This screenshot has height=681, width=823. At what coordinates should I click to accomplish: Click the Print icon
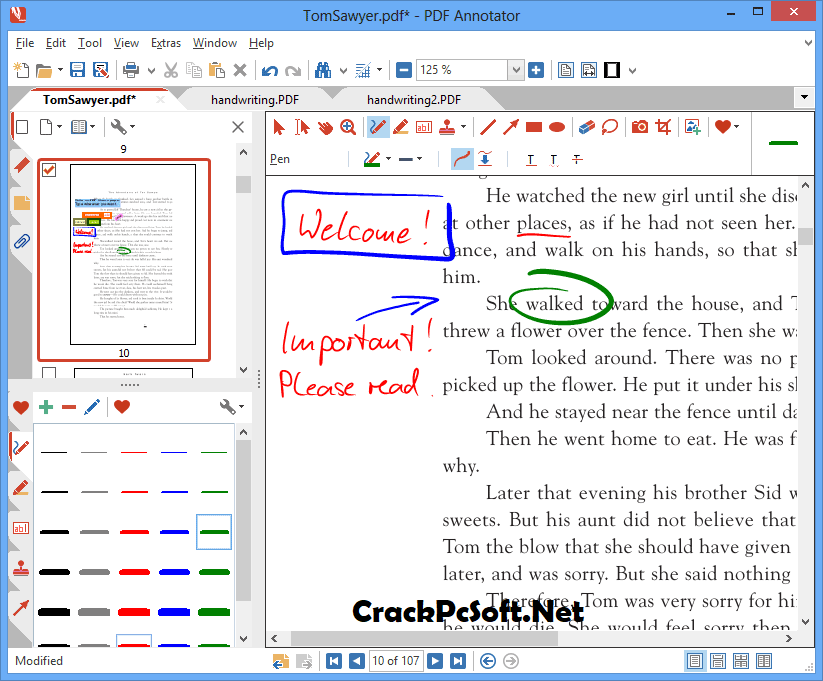(x=131, y=70)
